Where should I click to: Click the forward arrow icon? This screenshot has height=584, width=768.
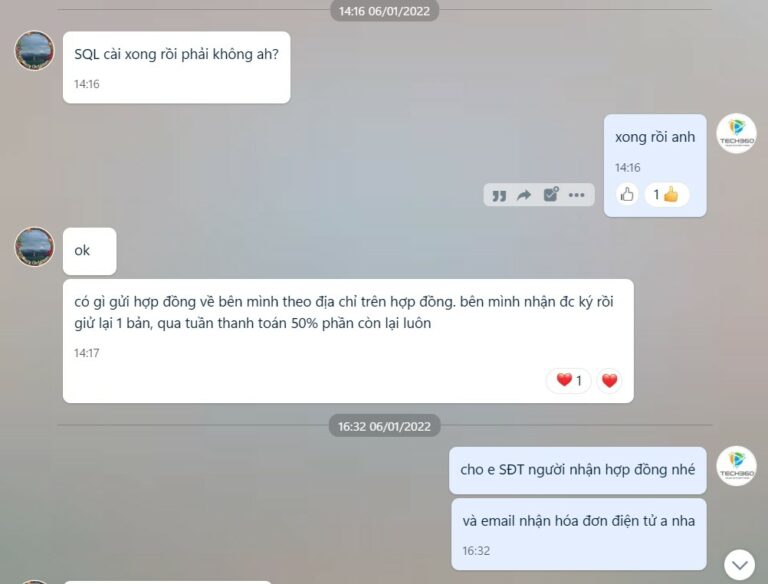pyautogui.click(x=524, y=195)
